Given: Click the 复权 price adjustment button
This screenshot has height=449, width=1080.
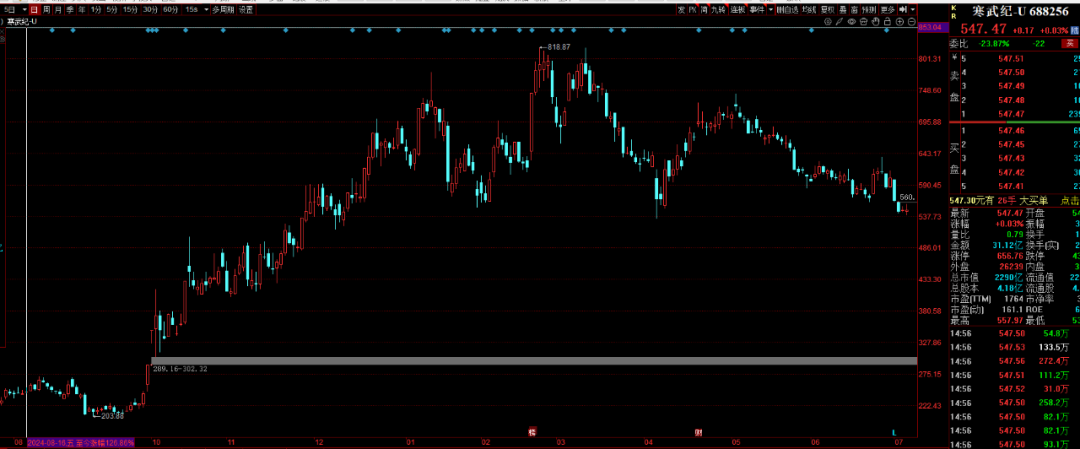Looking at the screenshot, I should click(827, 10).
